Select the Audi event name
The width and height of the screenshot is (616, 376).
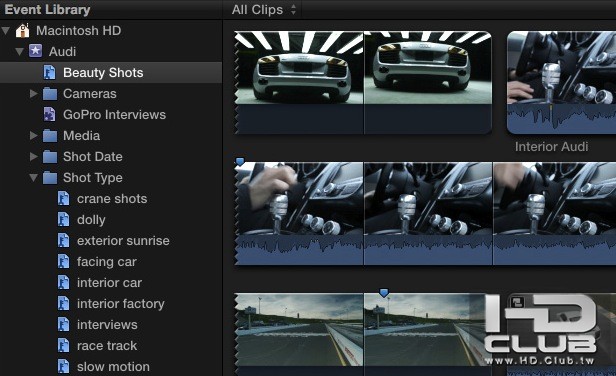pos(62,51)
